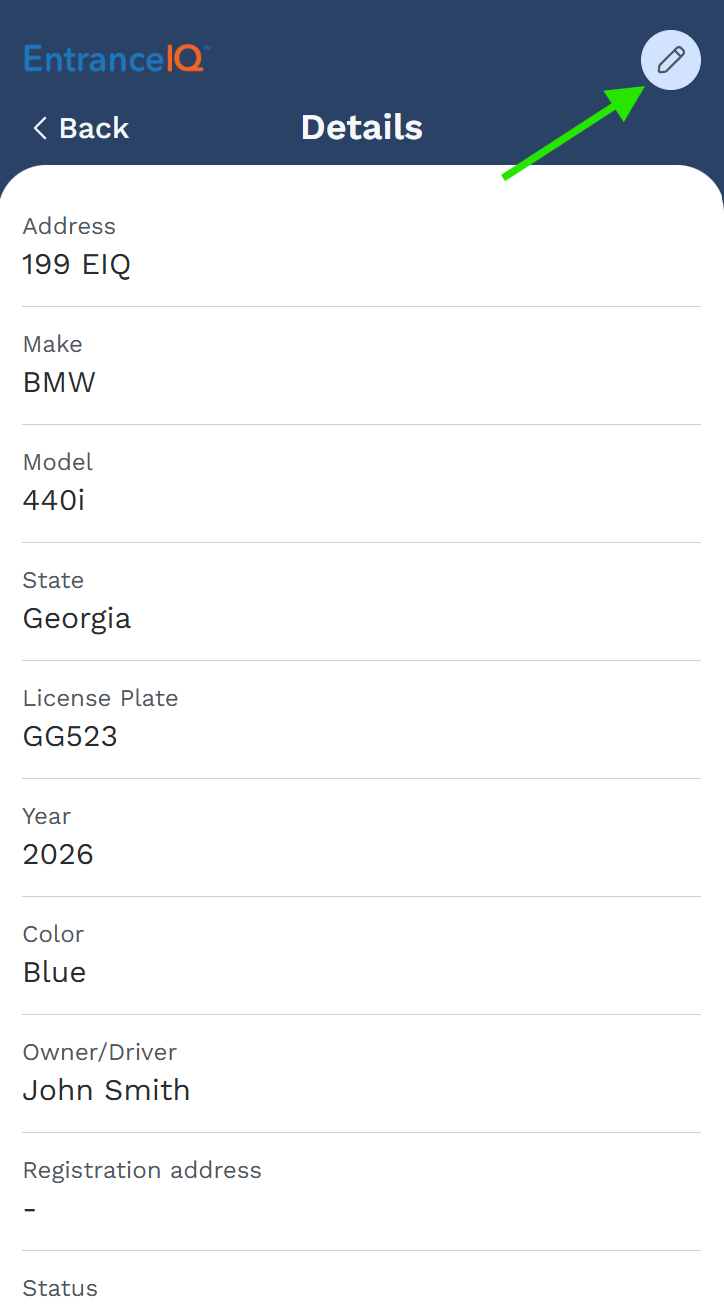The height and width of the screenshot is (1308, 724).
Task: Select the address value 199 EIQ
Action: pyautogui.click(x=77, y=265)
